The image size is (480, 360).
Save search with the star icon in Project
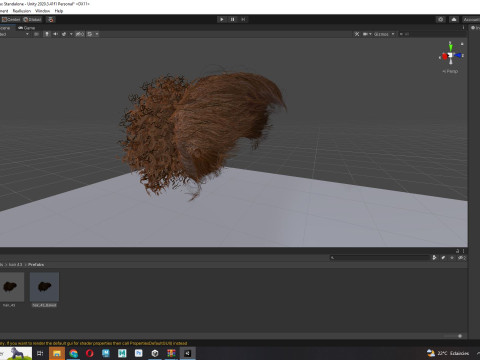click(x=452, y=257)
